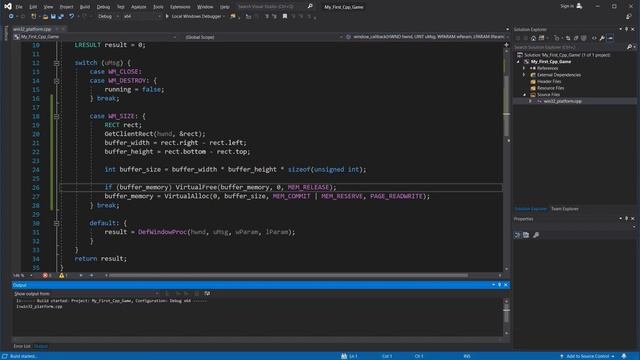Open the window_callback member dropdown

point(427,37)
